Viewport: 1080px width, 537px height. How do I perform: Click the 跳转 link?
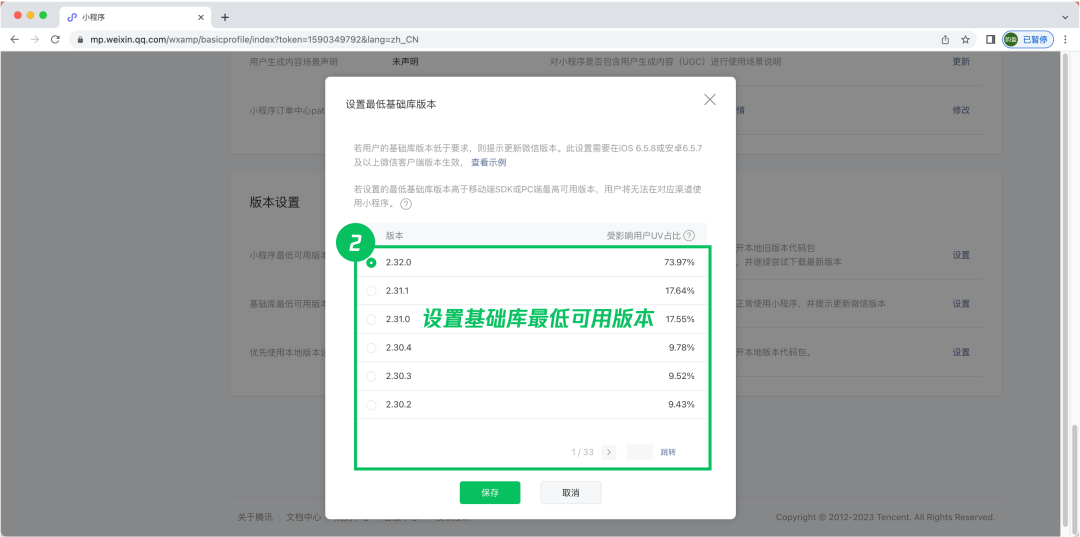[668, 452]
